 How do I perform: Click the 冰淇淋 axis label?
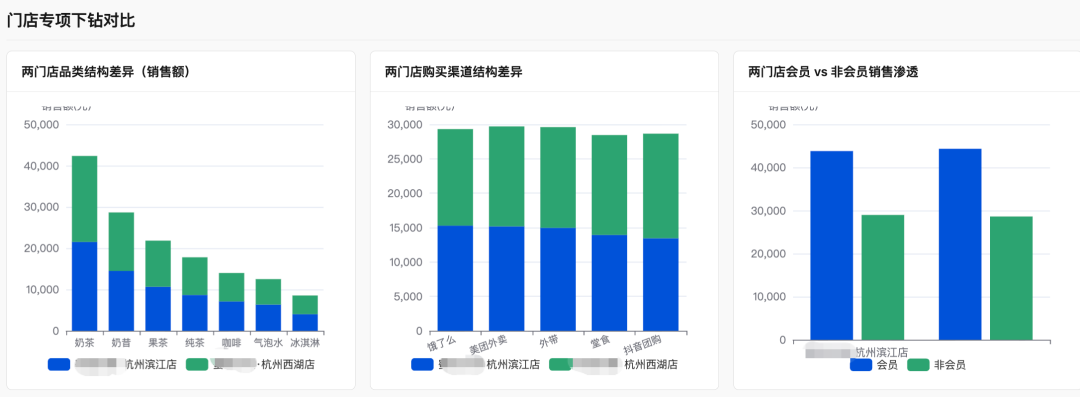(x=305, y=342)
